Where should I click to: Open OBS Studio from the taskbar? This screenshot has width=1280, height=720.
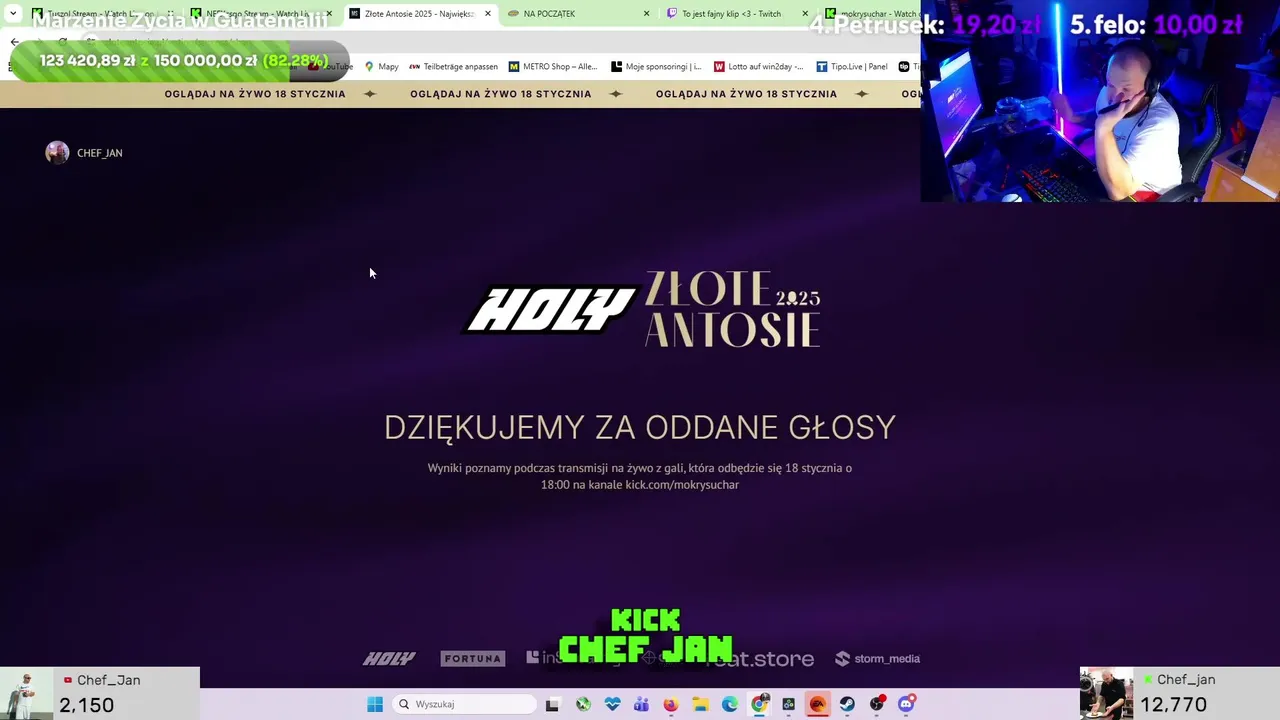click(x=877, y=704)
